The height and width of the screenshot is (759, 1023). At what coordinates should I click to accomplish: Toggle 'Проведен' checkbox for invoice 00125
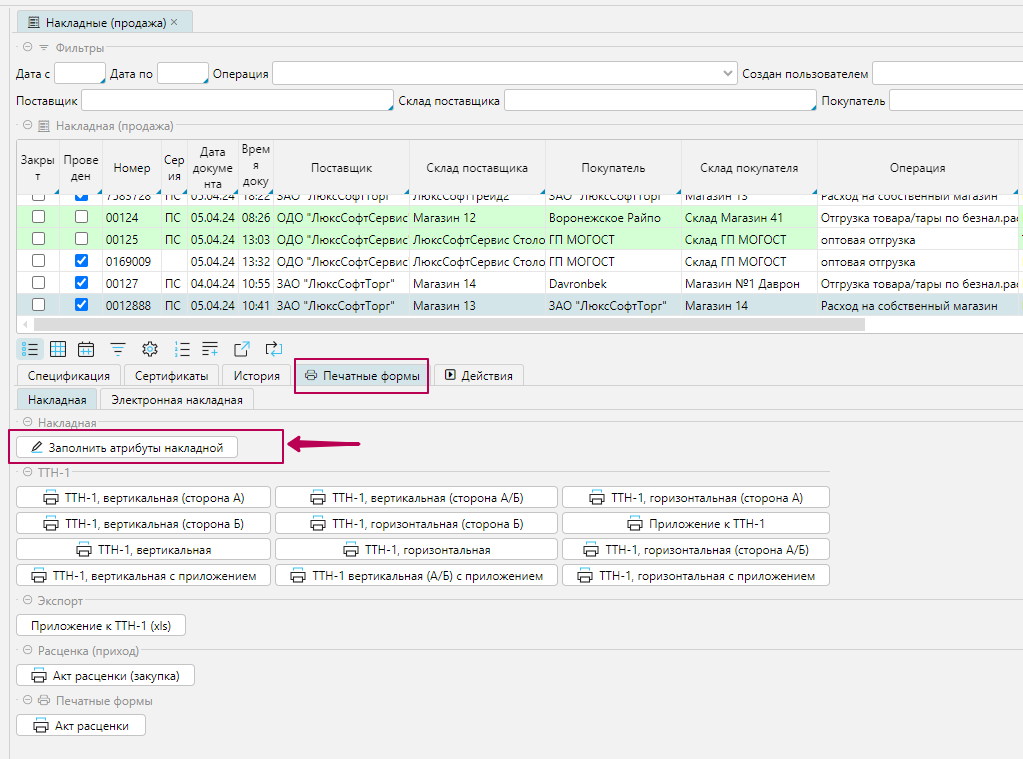click(x=82, y=239)
